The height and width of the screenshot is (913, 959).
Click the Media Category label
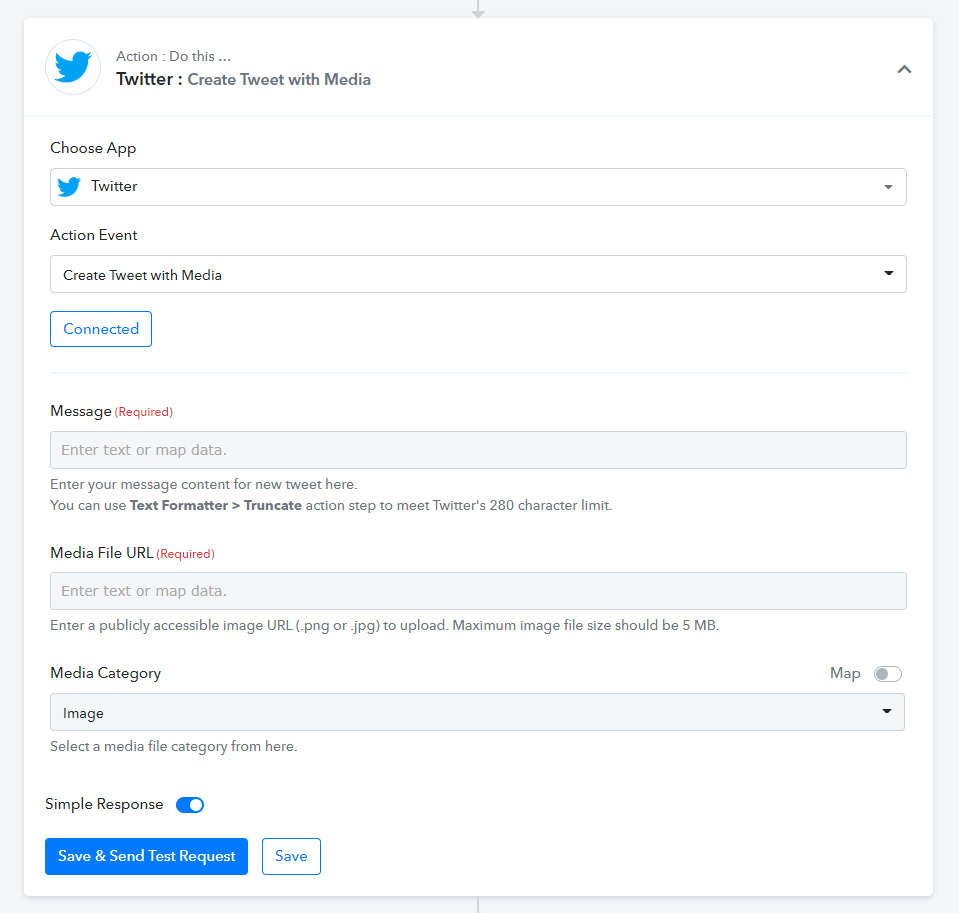pyautogui.click(x=105, y=673)
